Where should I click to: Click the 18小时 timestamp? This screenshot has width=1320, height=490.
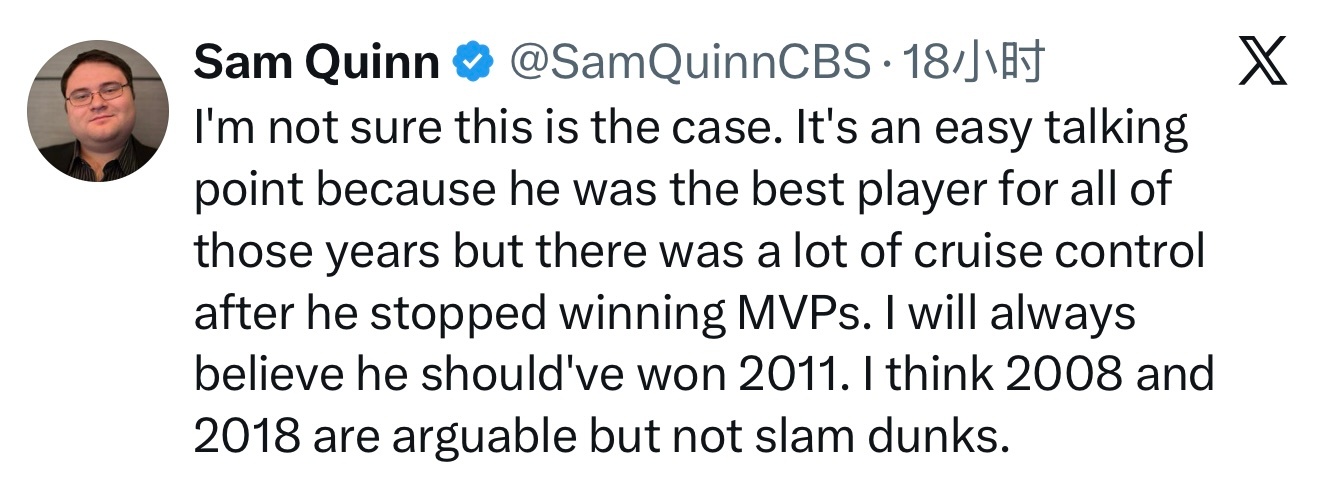pos(973,64)
